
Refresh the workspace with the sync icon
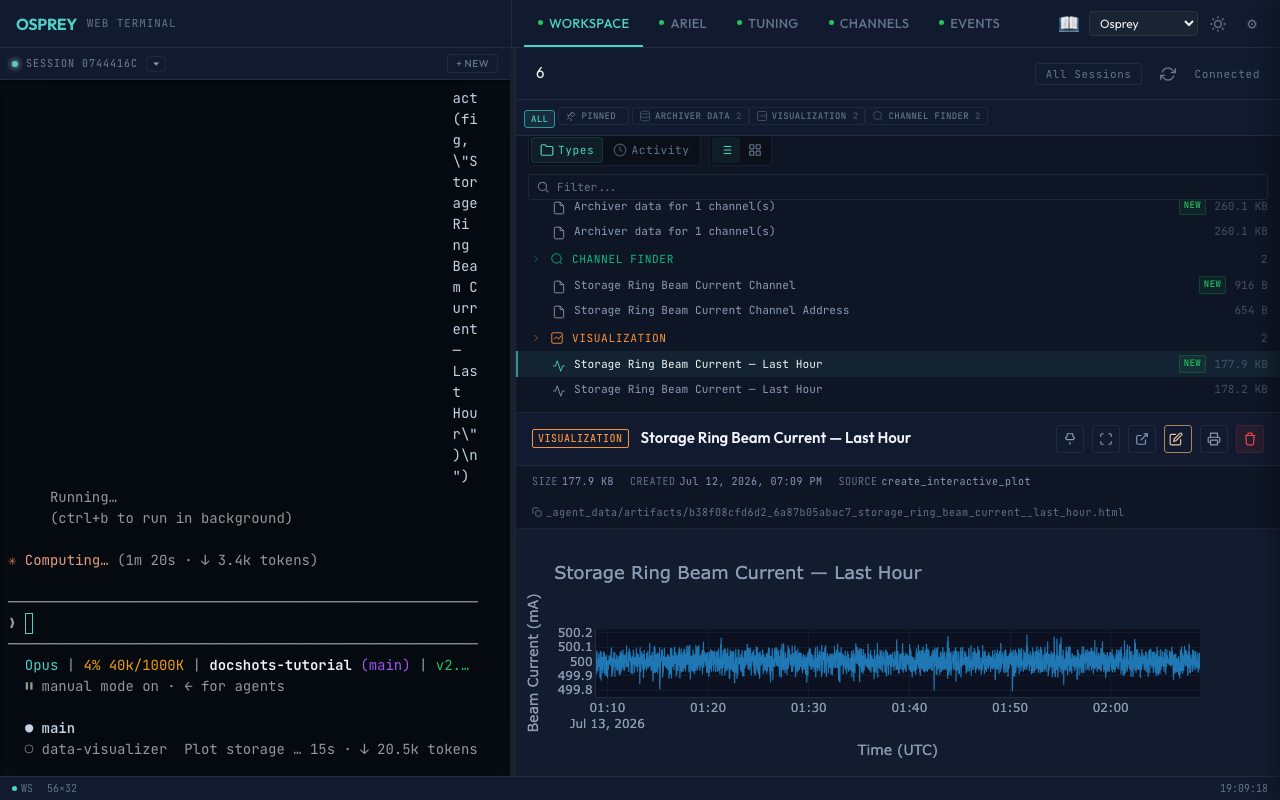point(1168,74)
